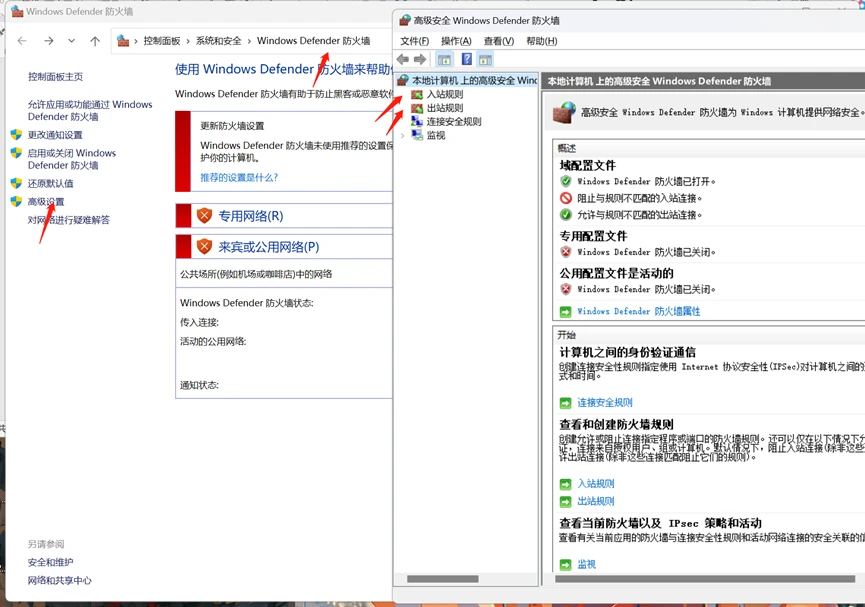
Task: Open 高级设置 link in the sidebar
Action: pos(46,202)
